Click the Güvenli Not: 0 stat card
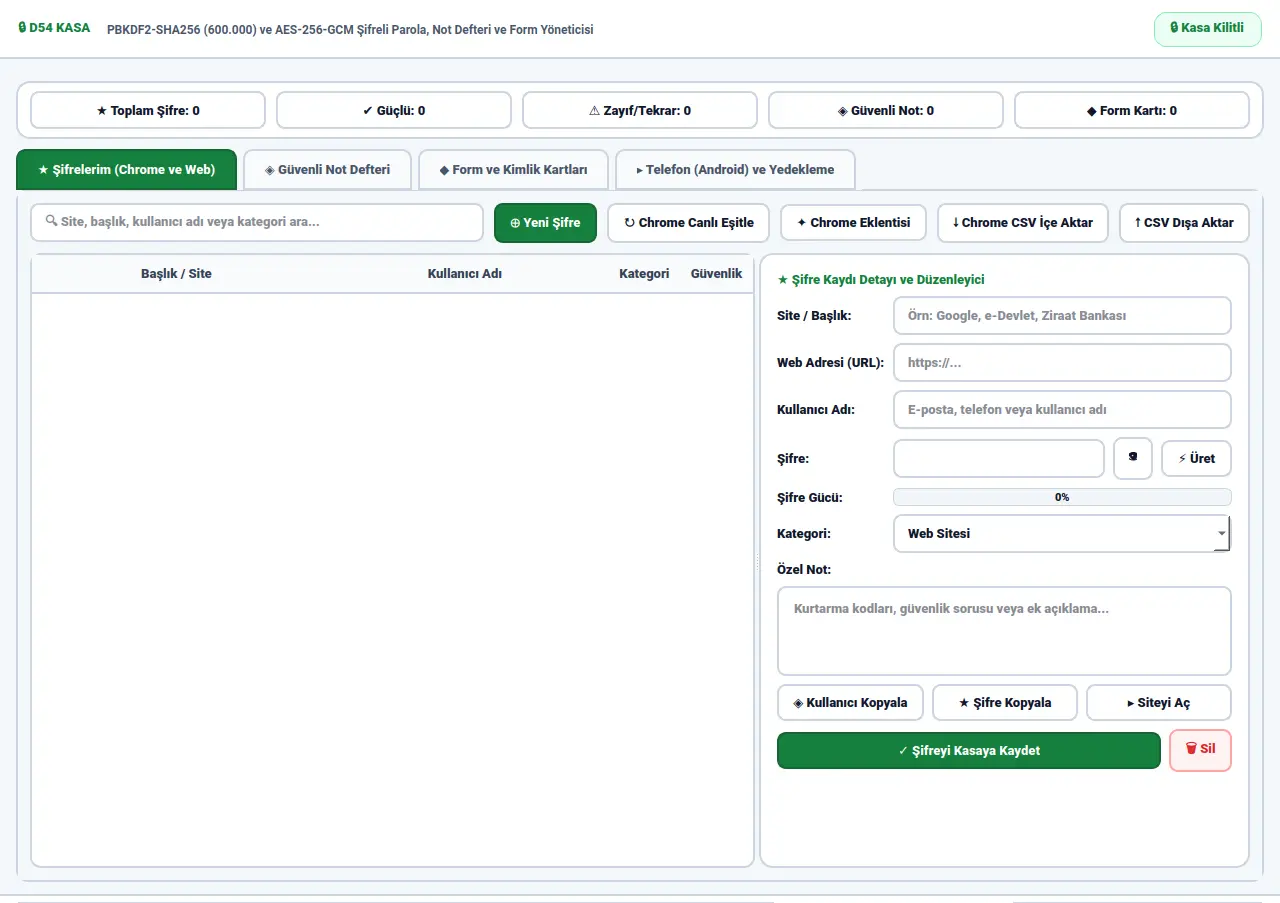 pos(886,111)
